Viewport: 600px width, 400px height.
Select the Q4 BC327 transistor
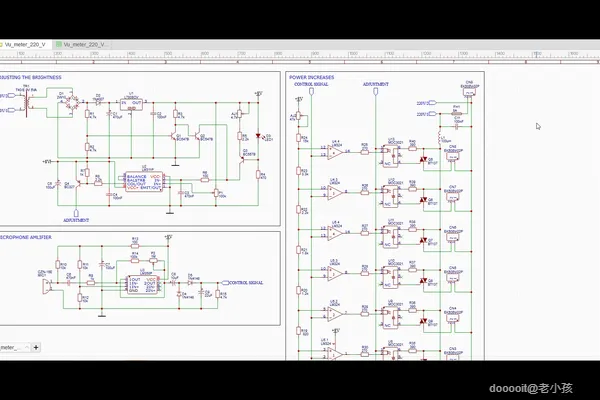click(78, 184)
